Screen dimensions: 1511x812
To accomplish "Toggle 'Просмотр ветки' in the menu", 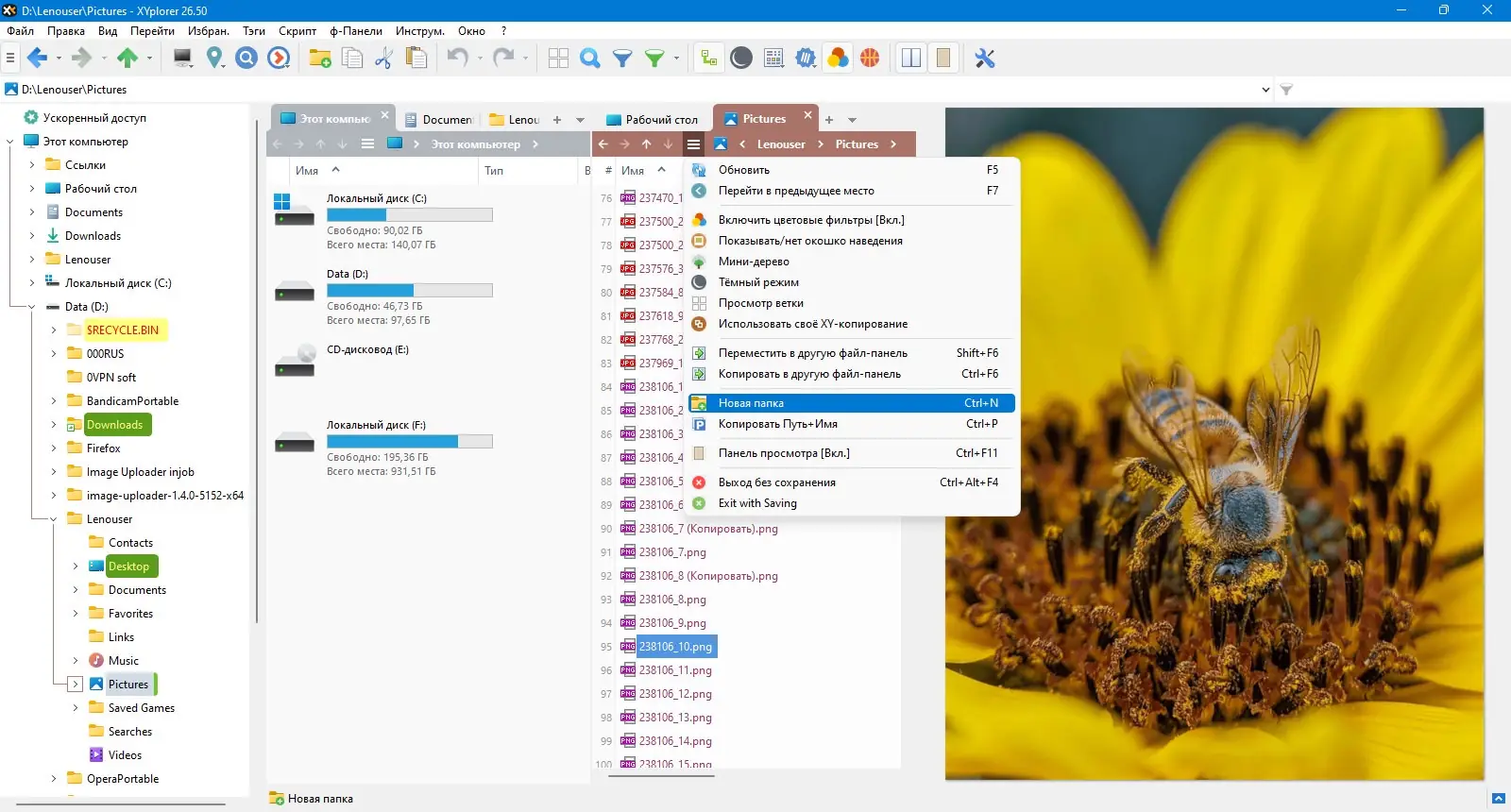I will [761, 303].
